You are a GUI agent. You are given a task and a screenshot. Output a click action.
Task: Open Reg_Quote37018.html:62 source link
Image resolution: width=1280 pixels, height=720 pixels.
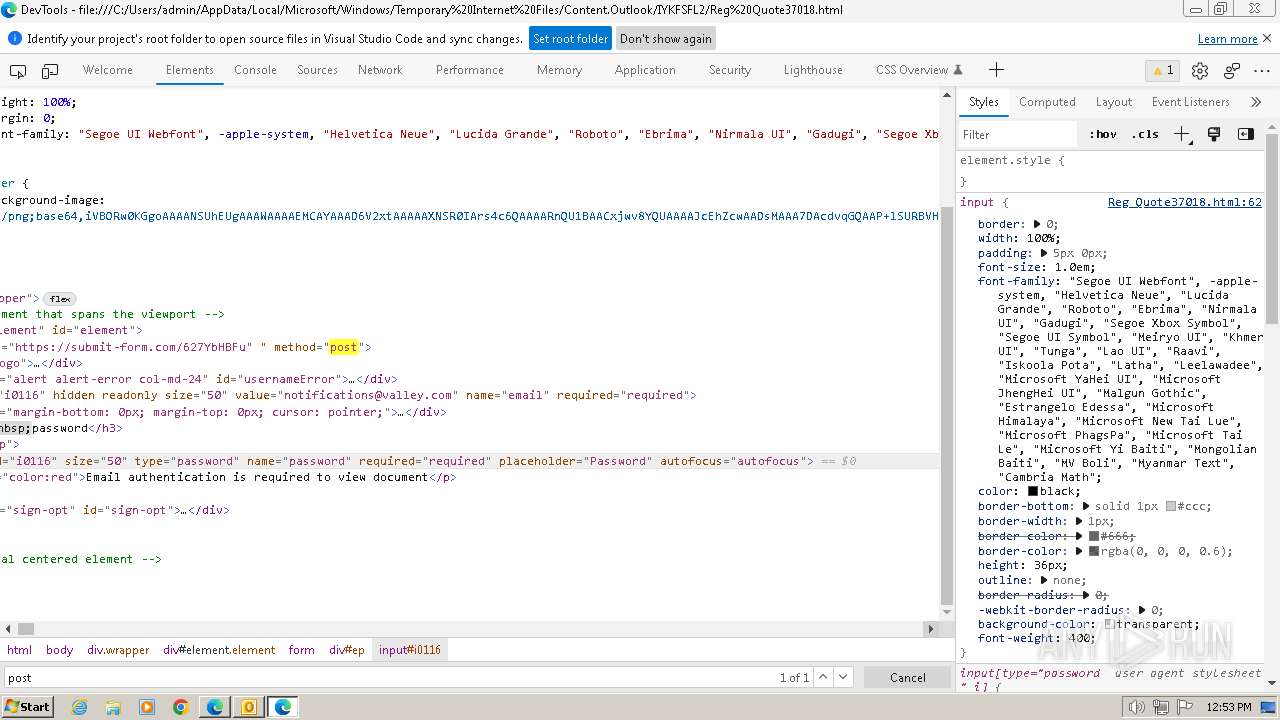(1185, 202)
